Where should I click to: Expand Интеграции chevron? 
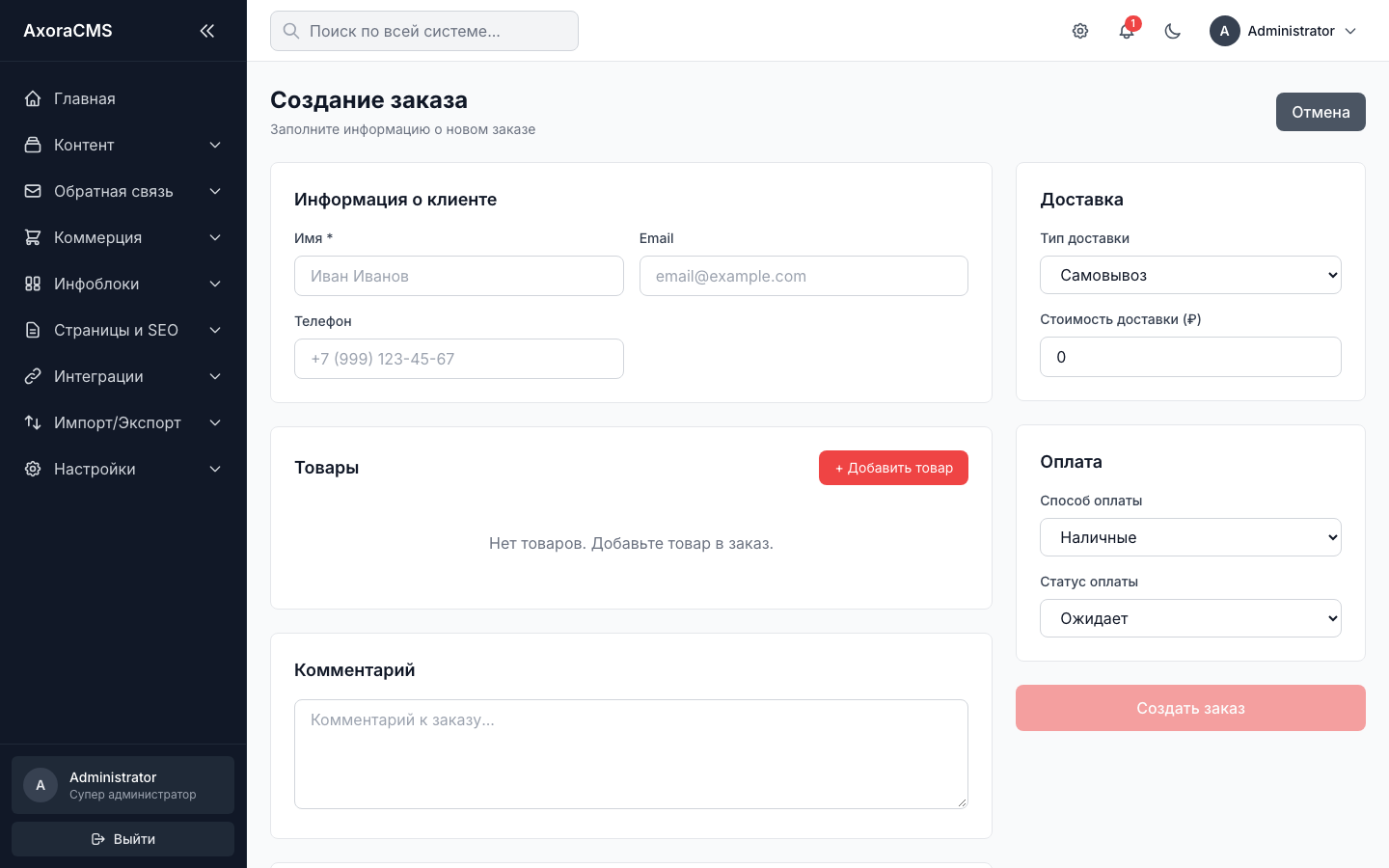tap(215, 376)
